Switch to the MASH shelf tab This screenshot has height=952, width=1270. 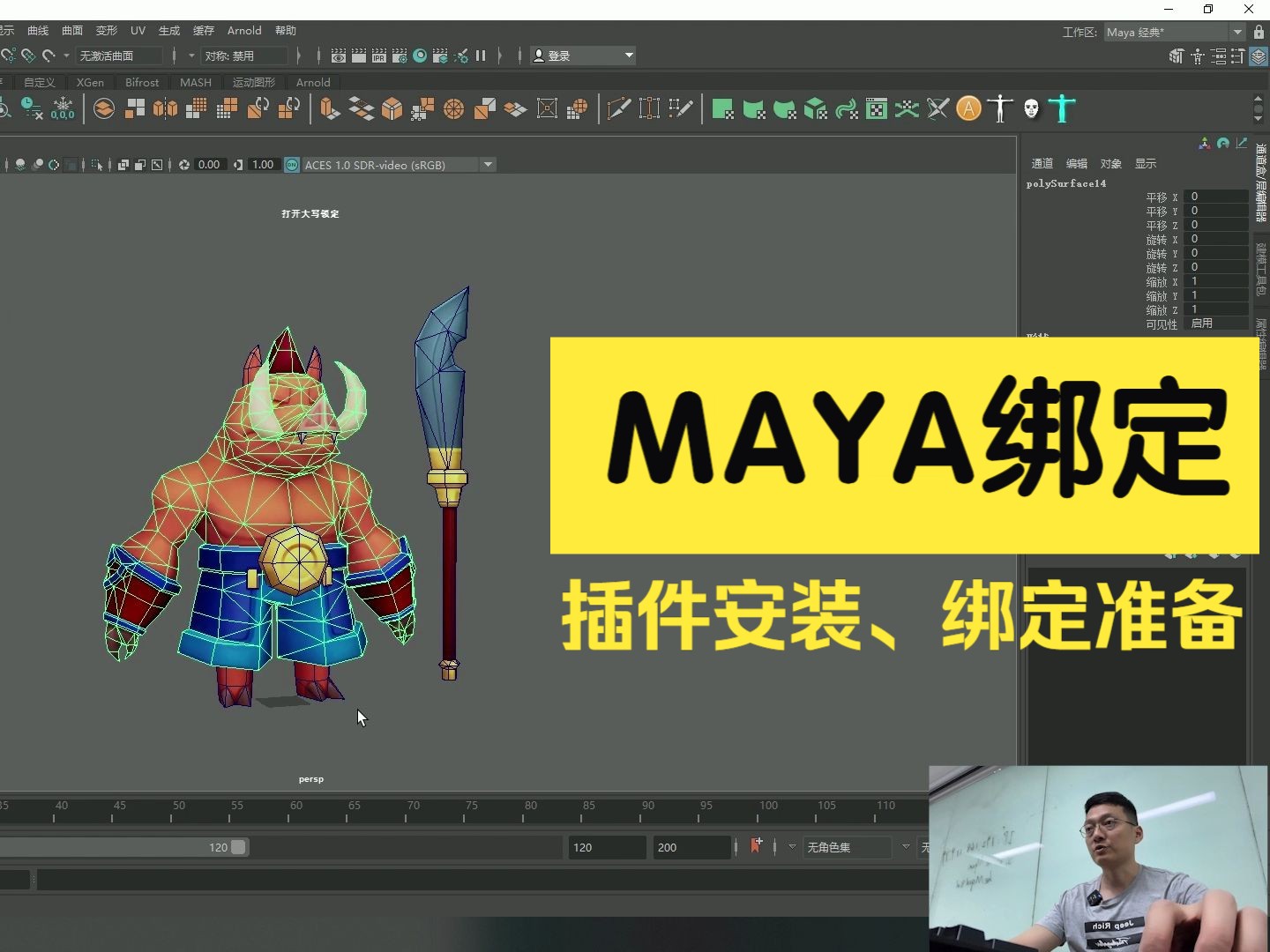pyautogui.click(x=195, y=82)
